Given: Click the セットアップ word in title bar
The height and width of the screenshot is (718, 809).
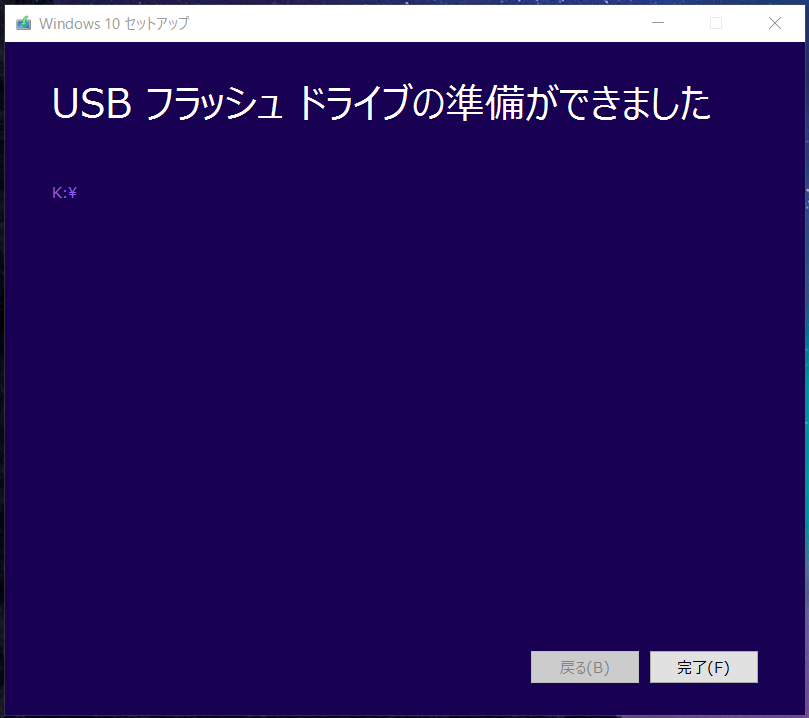Looking at the screenshot, I should pos(157,24).
